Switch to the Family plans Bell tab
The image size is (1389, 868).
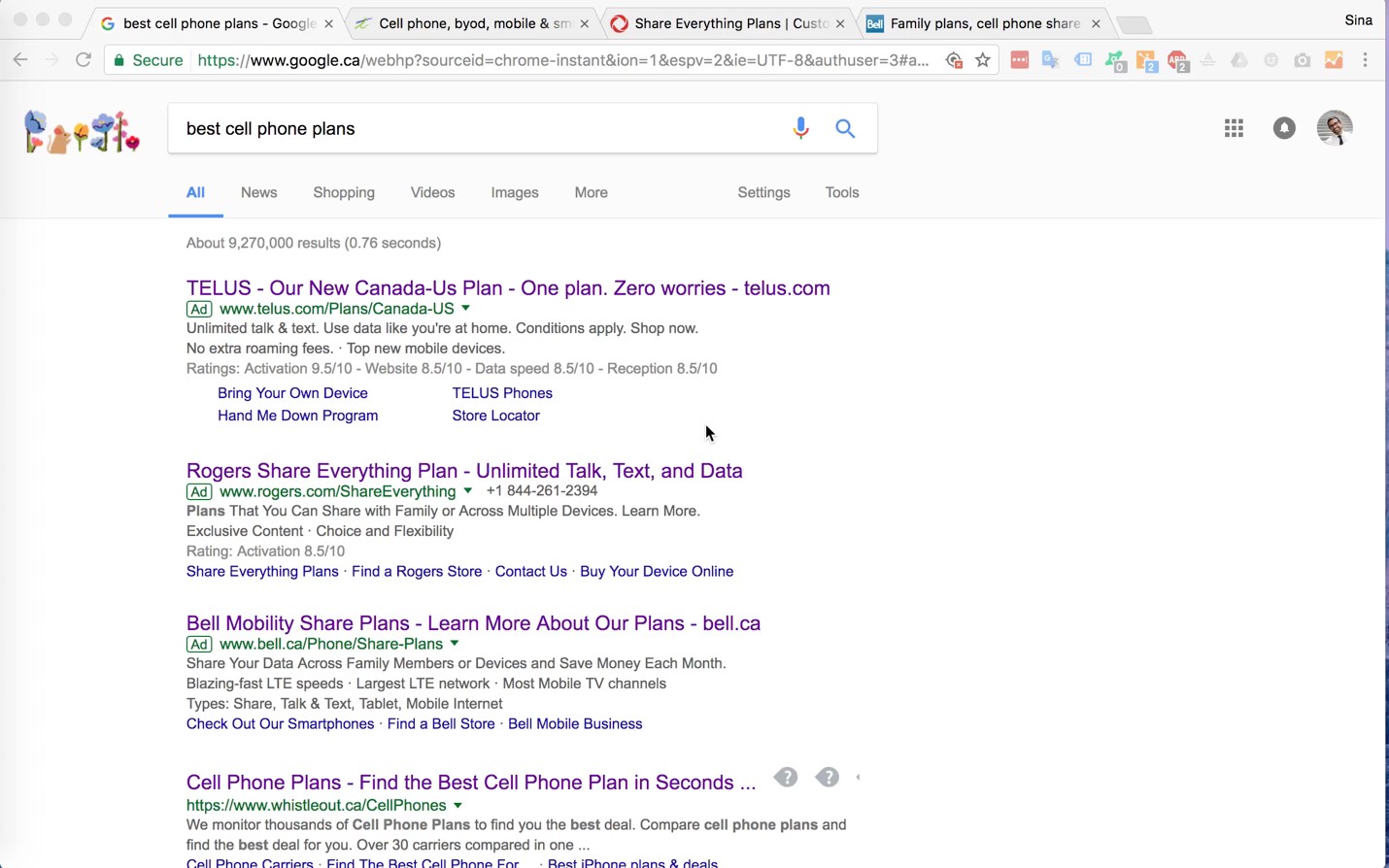coord(984,23)
